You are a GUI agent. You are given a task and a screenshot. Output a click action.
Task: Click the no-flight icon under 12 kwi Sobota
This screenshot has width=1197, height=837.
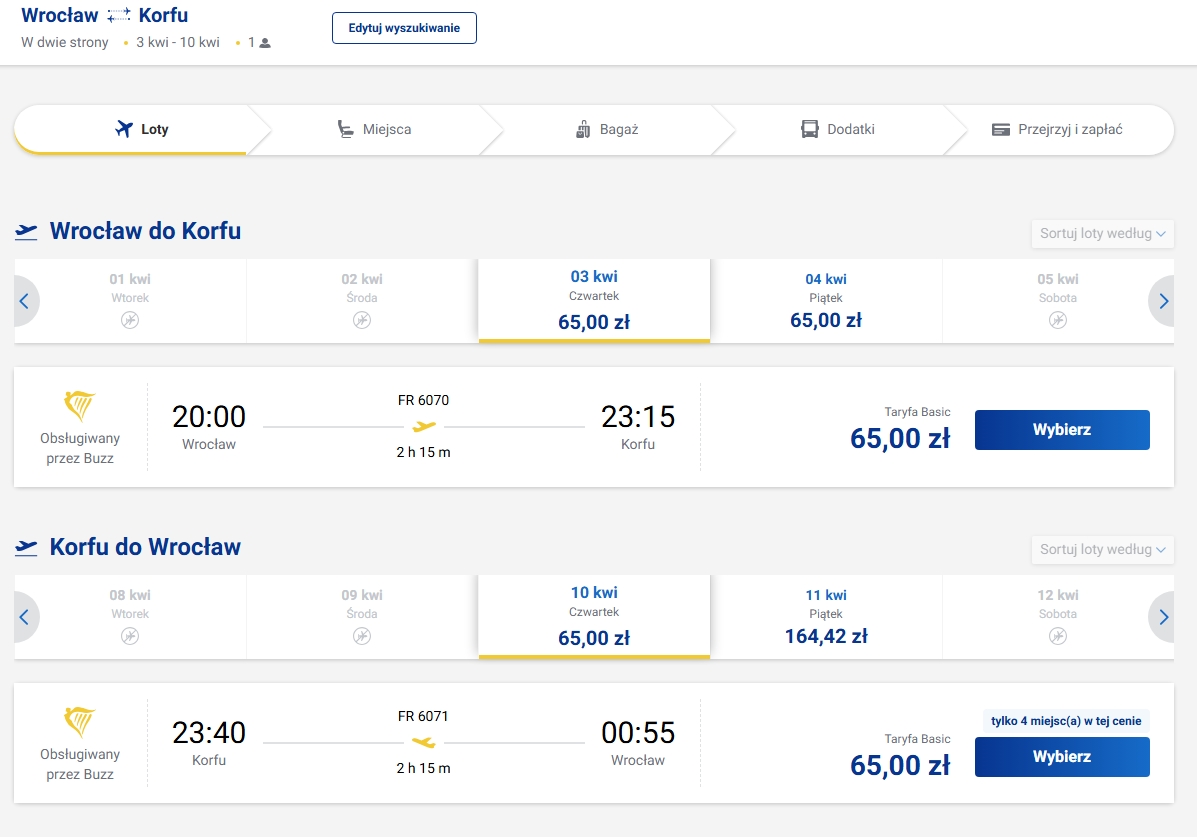pyautogui.click(x=1057, y=636)
